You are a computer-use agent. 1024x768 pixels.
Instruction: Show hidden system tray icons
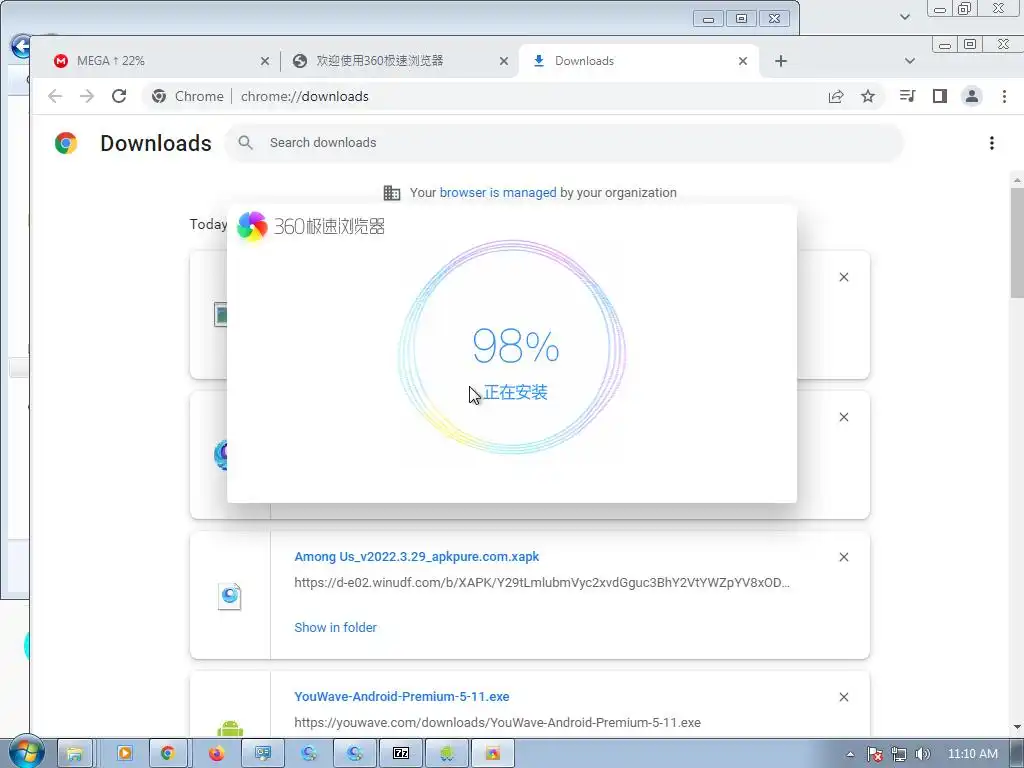tap(850, 754)
